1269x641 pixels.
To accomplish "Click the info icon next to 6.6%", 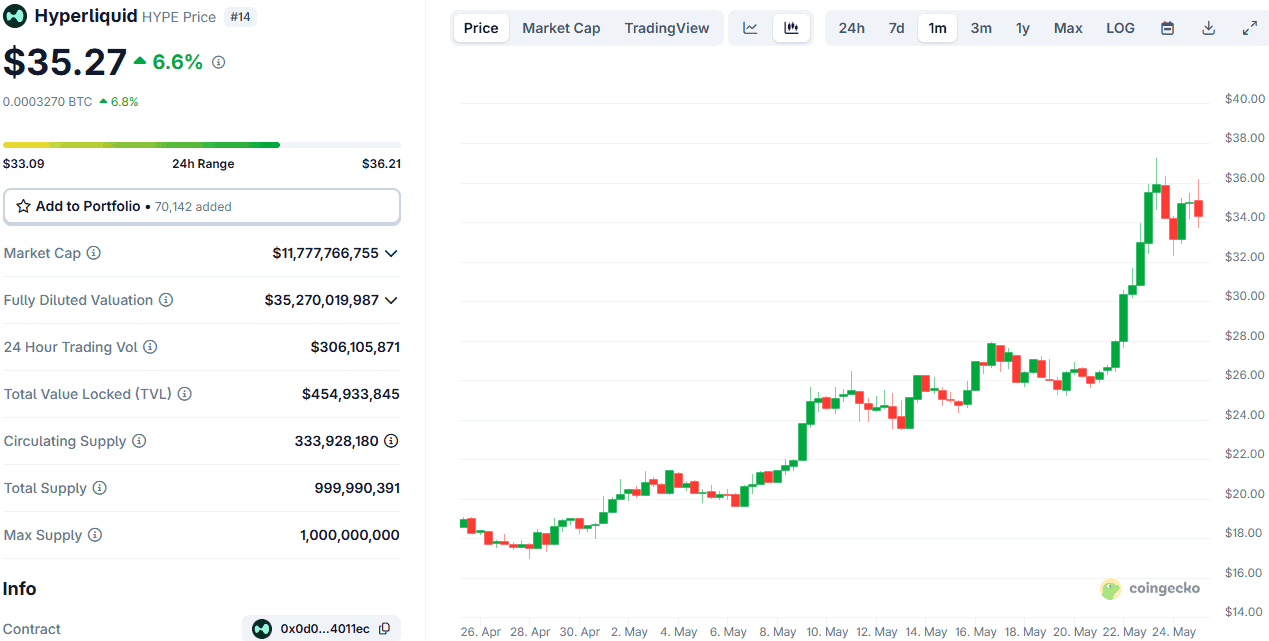I will (218, 62).
